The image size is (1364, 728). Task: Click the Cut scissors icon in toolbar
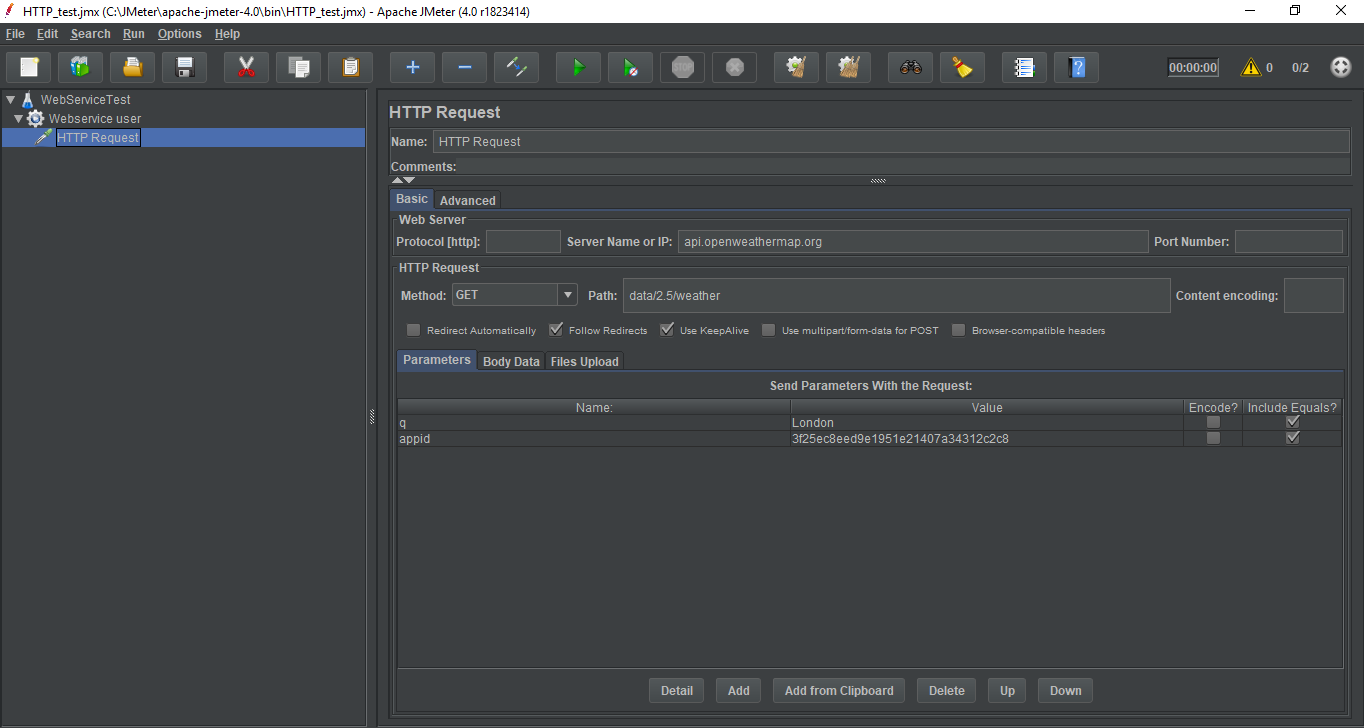point(246,68)
